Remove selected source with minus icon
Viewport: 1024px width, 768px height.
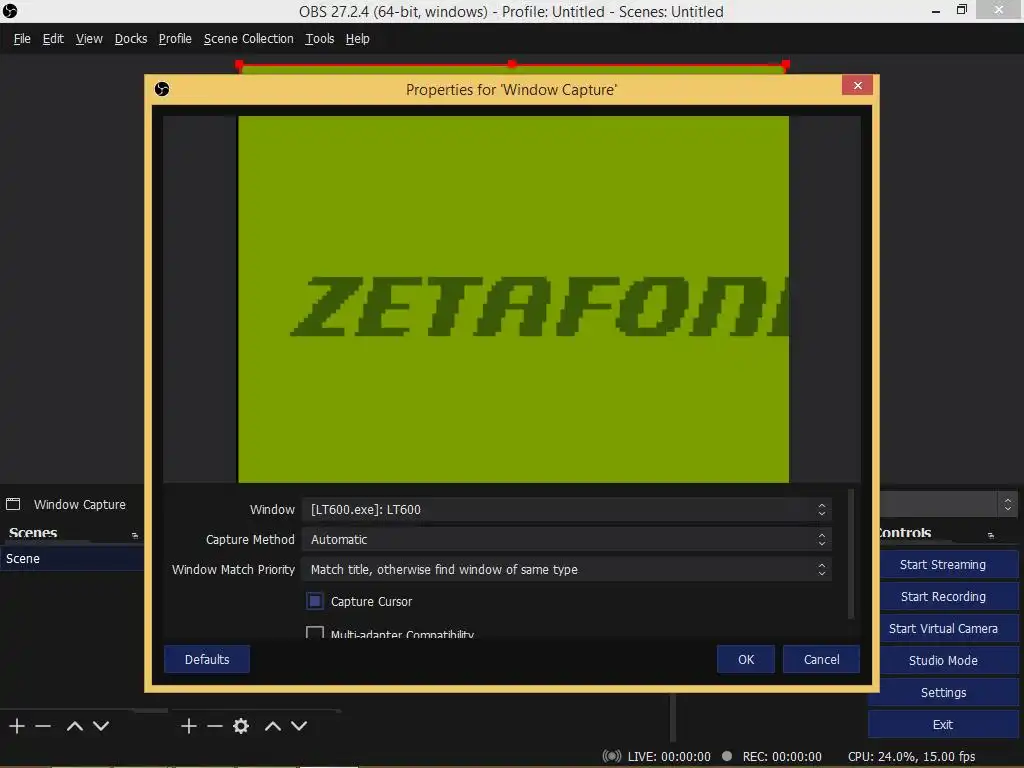coord(215,726)
